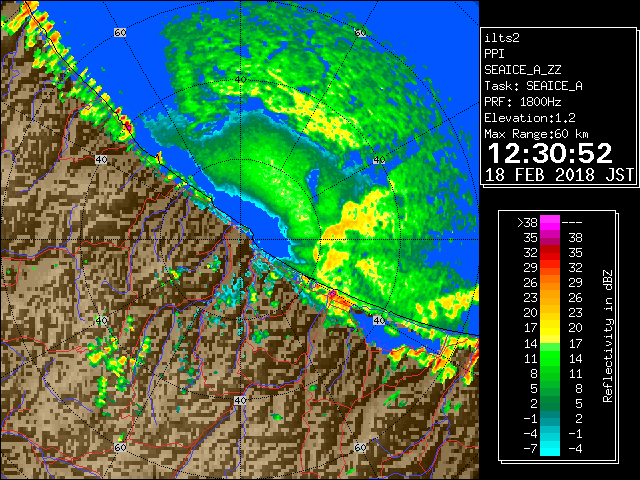The image size is (640, 480).
Task: Click the magenta >38 dBZ color band
Action: tap(550, 222)
